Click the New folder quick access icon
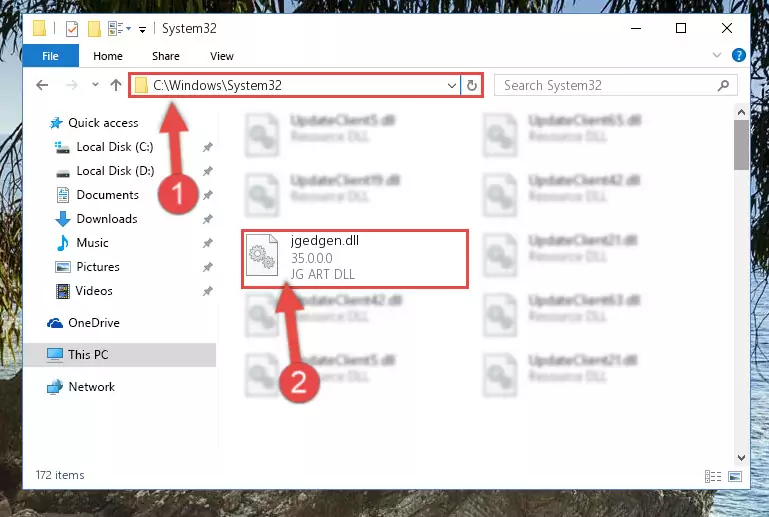Viewport: 769px width, 517px height. (94, 29)
